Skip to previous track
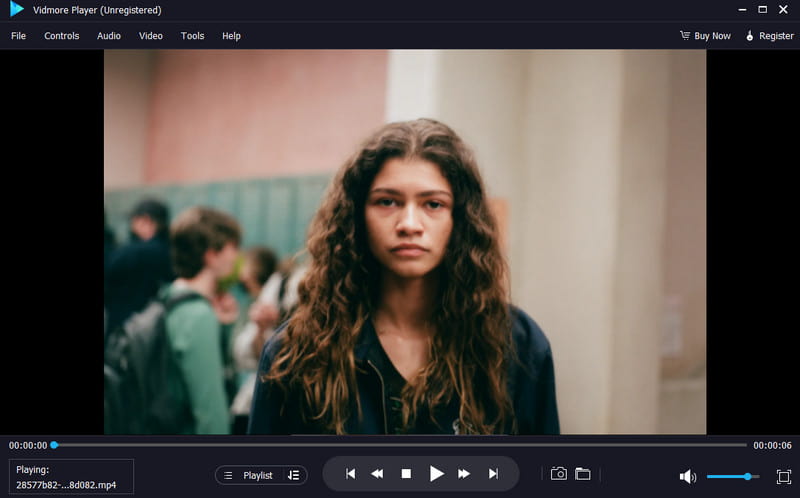Viewport: 800px width, 498px height. 350,474
